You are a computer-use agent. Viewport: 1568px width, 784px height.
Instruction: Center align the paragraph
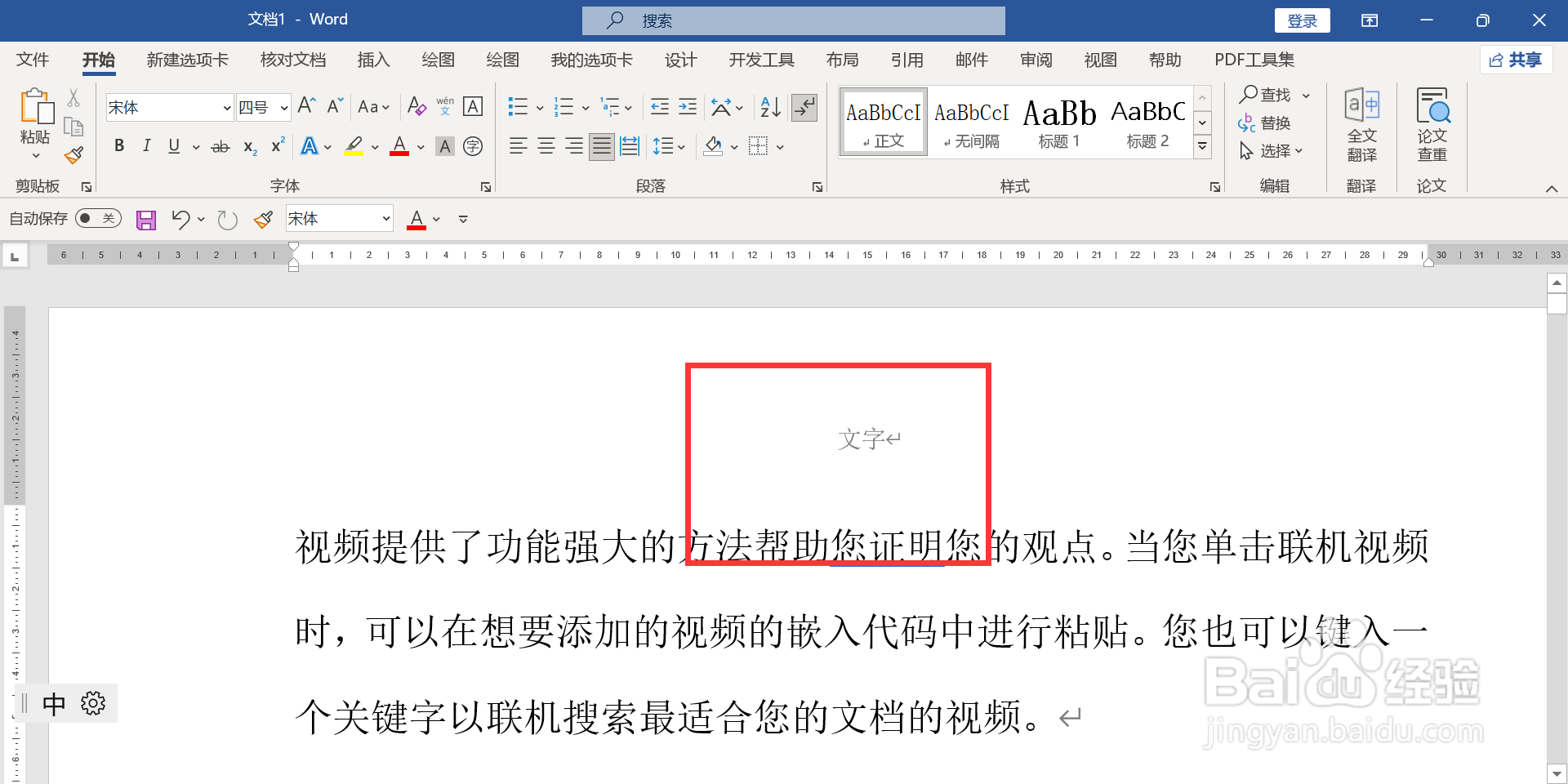pyautogui.click(x=546, y=146)
